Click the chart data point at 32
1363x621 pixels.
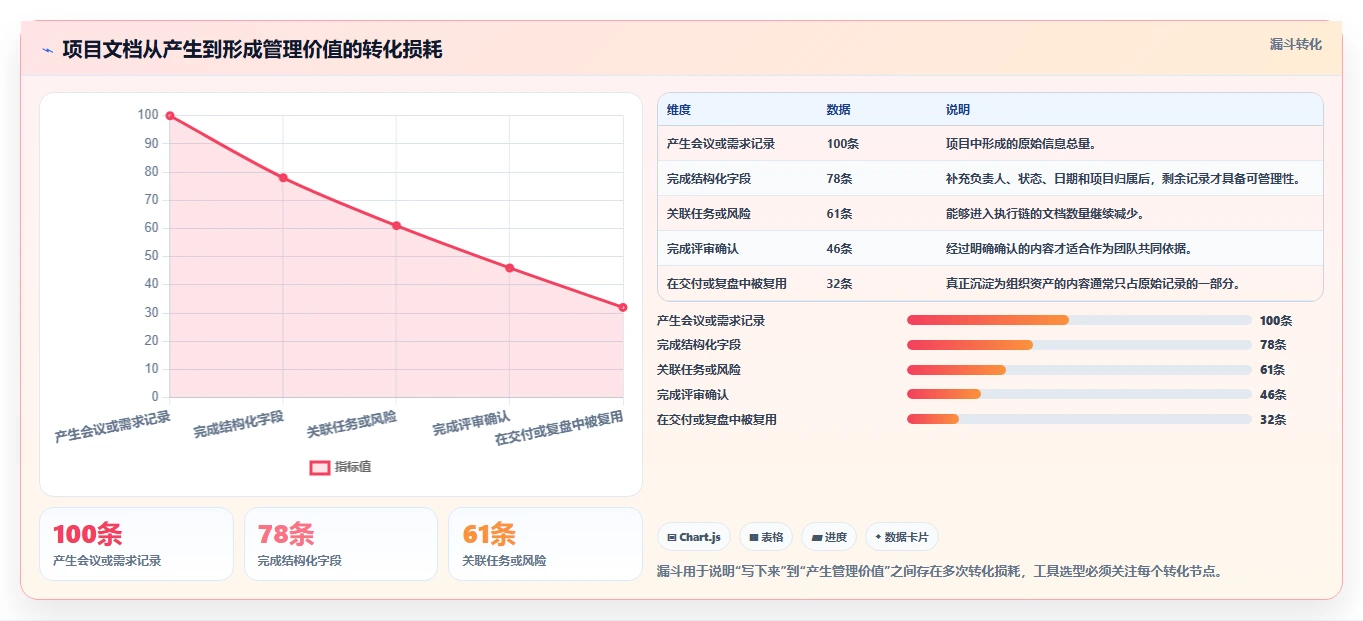pos(622,307)
